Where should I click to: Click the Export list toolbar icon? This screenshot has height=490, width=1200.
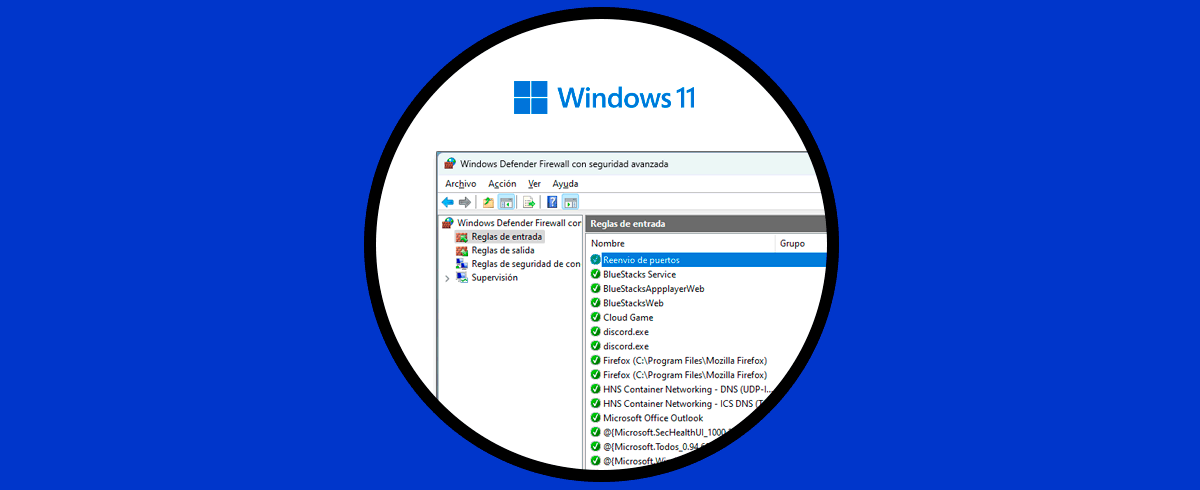(x=529, y=202)
